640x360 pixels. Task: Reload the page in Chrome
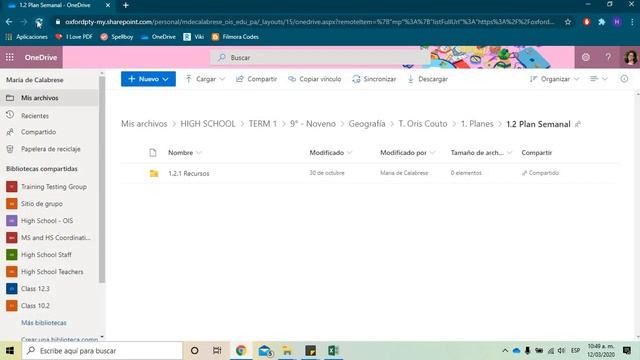click(x=39, y=22)
